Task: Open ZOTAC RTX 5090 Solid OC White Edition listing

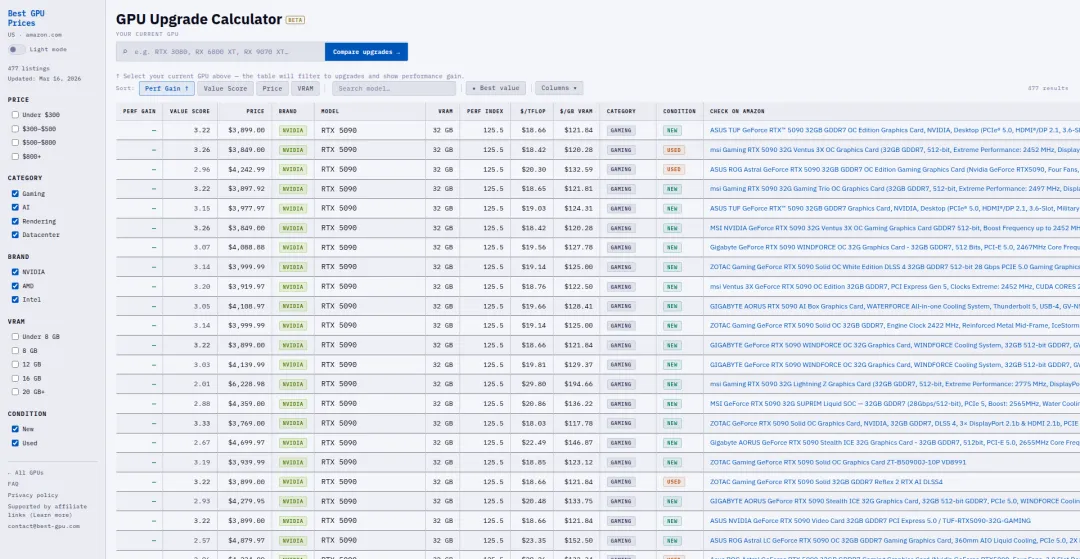Action: pyautogui.click(x=895, y=266)
